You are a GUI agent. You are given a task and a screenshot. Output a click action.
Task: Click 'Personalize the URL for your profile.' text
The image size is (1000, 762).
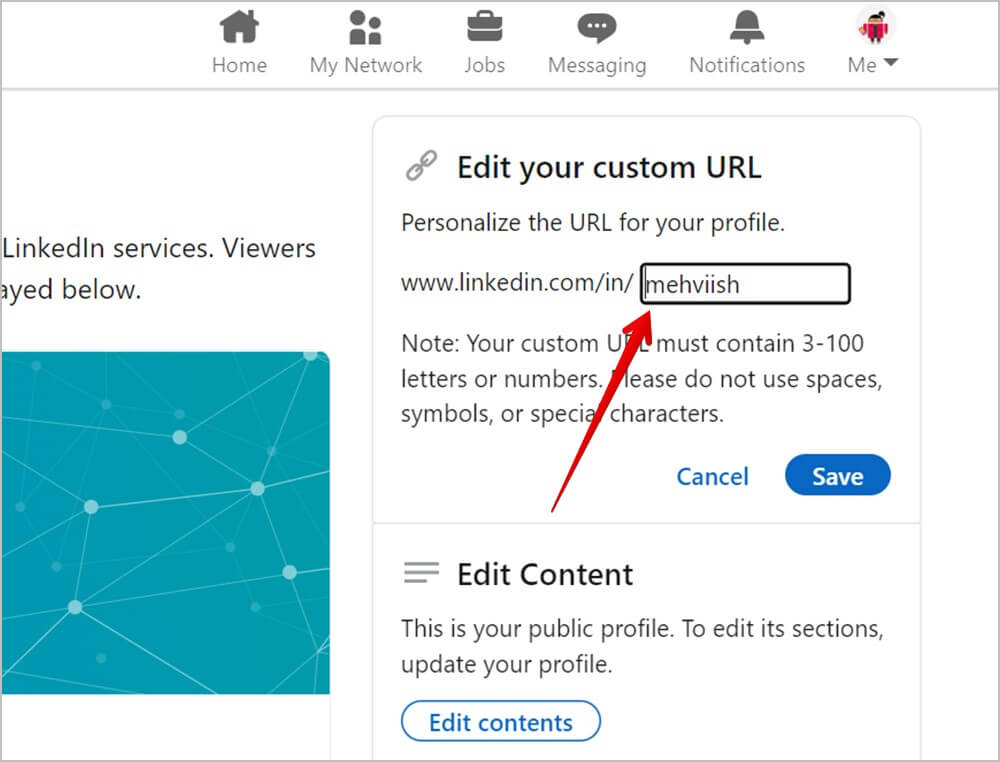coord(593,223)
